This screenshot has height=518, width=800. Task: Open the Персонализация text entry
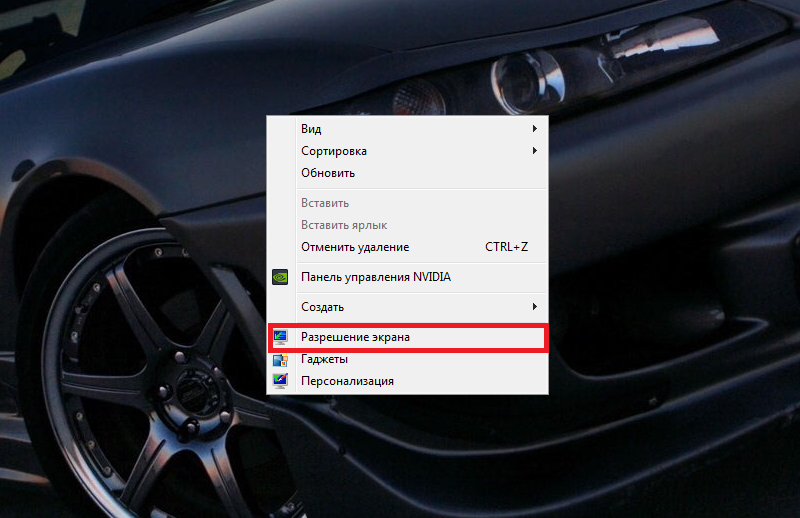tap(347, 381)
